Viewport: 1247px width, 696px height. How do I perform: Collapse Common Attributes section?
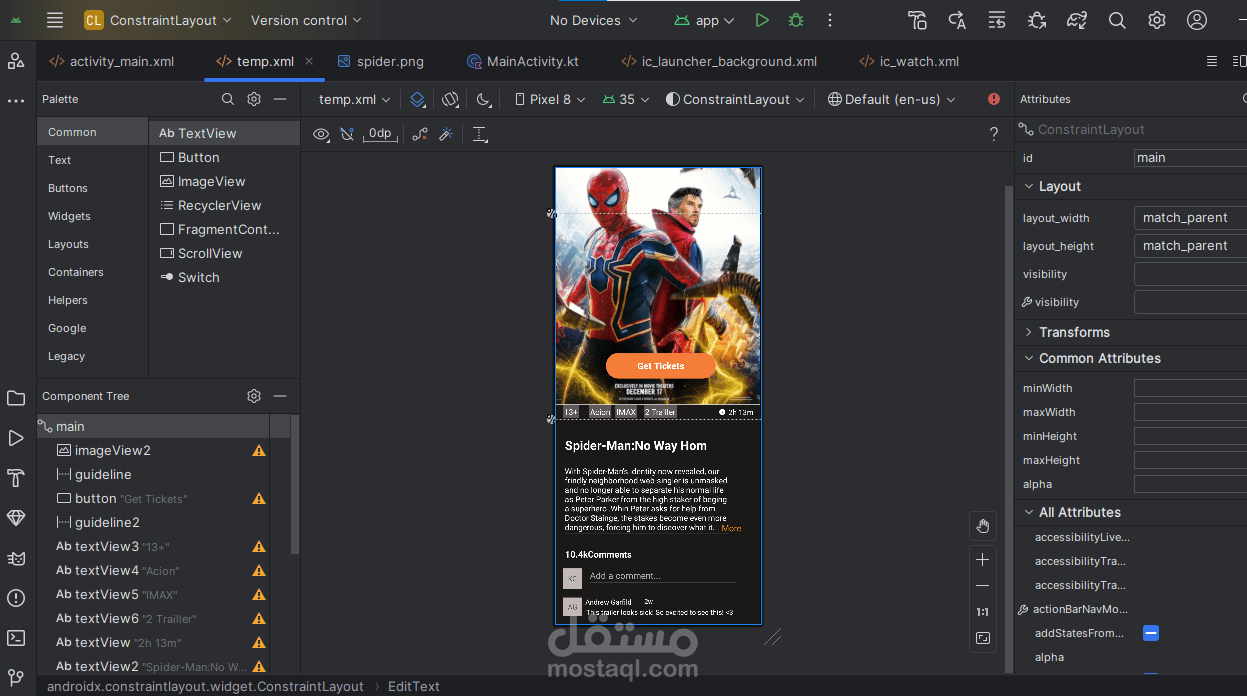tap(1028, 358)
